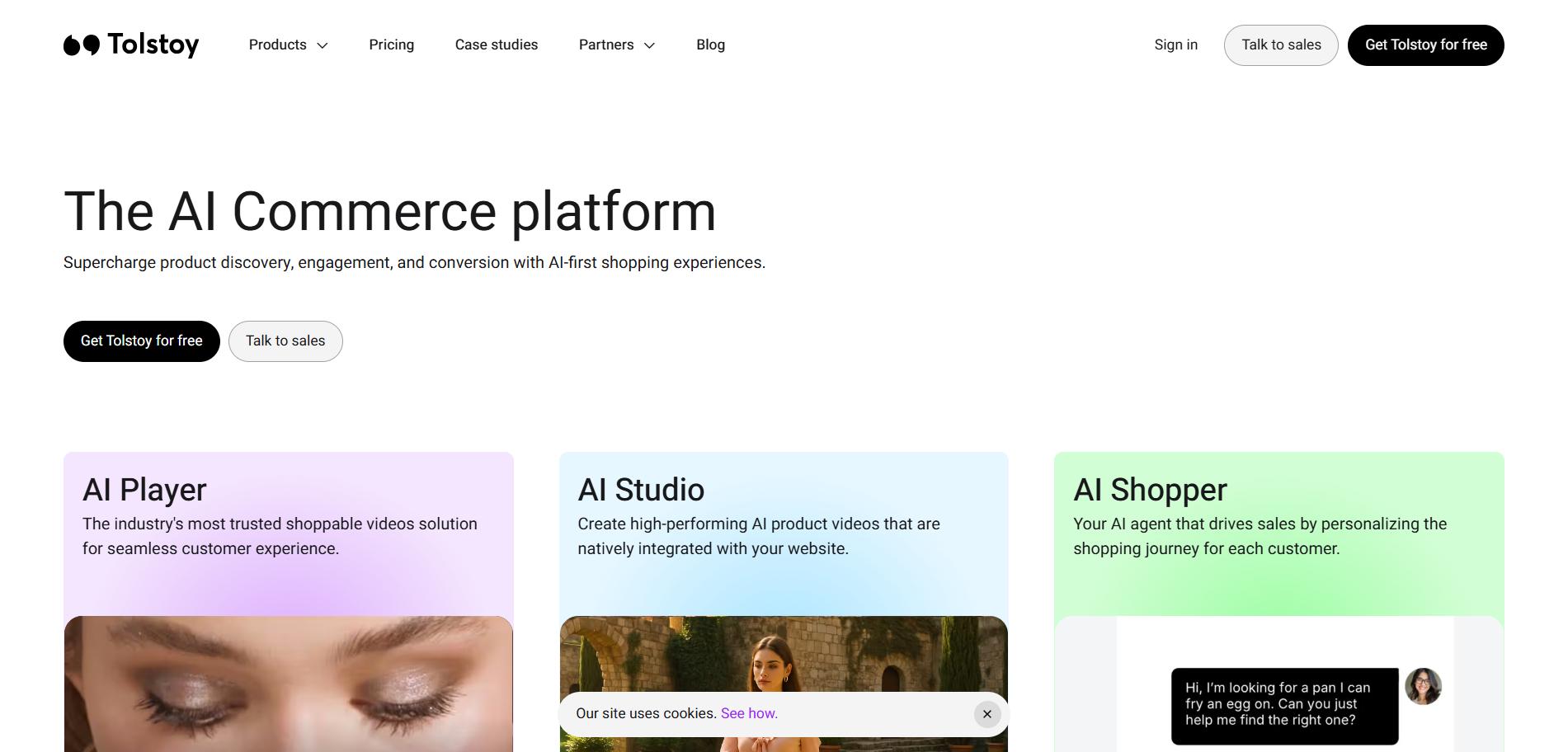Open the Products menu chevron
Viewport: 1568px width, 752px height.
click(x=322, y=45)
